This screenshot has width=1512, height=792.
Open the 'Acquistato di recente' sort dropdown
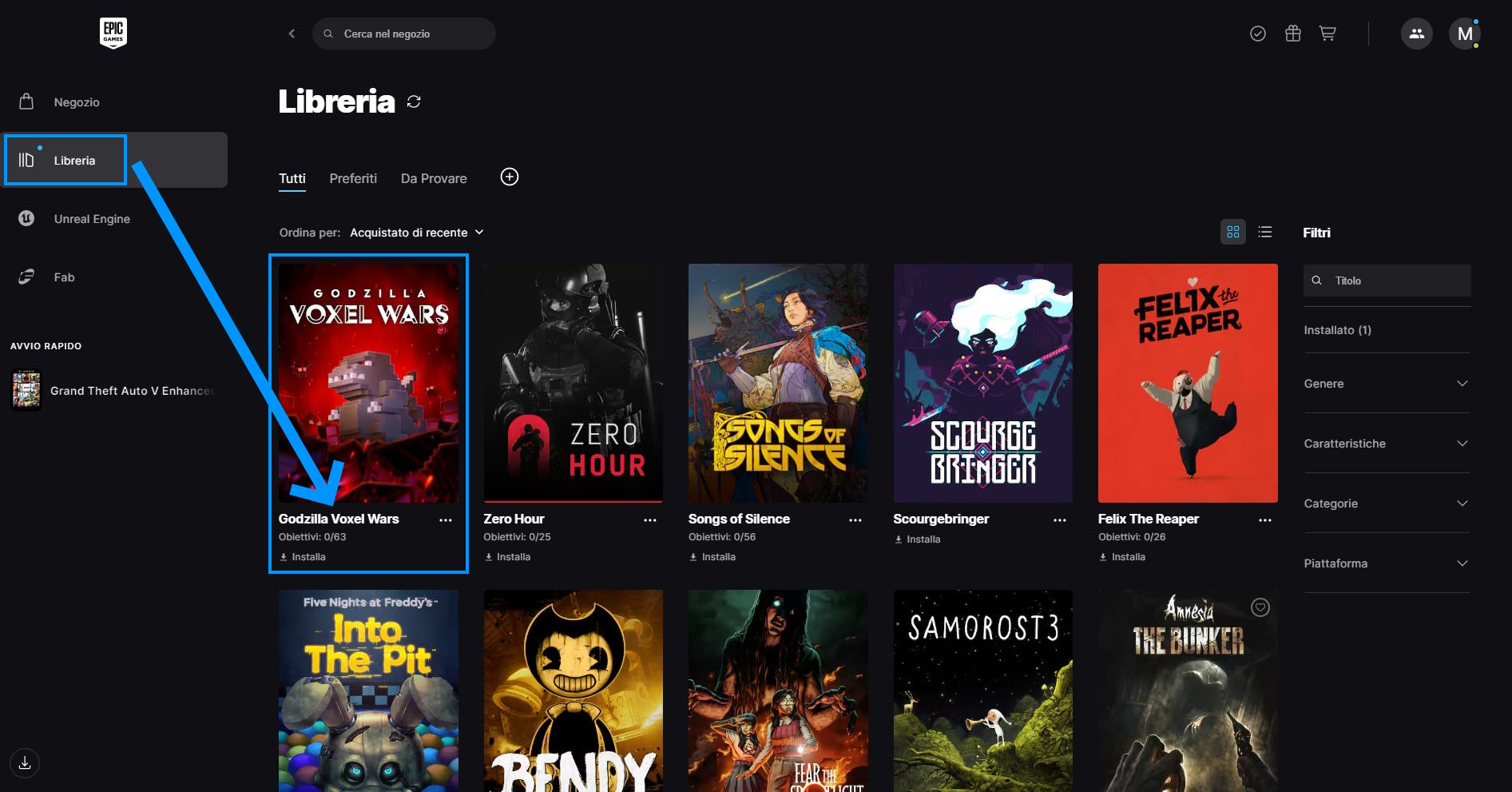tap(417, 233)
